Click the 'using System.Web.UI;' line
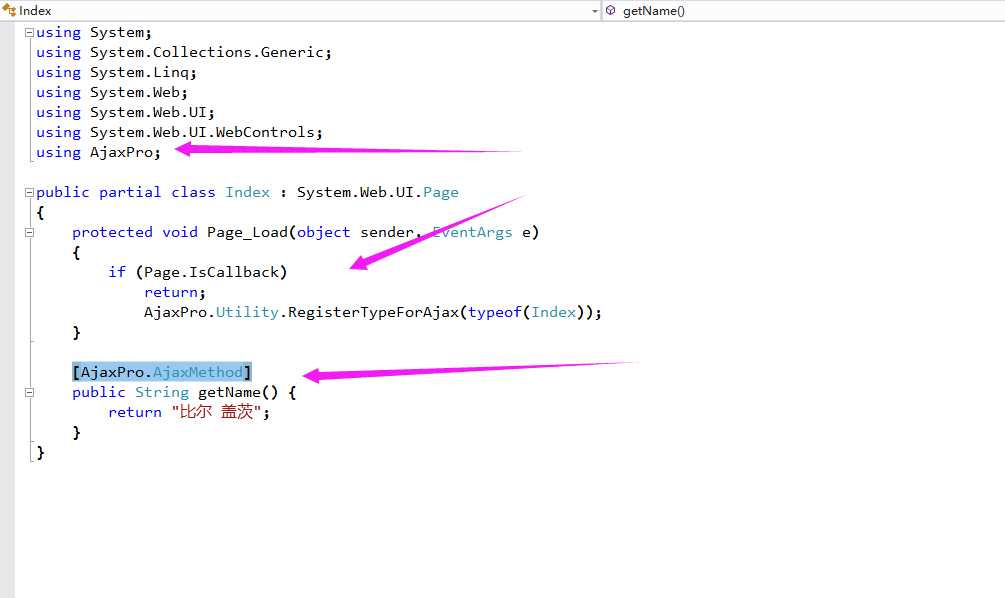This screenshot has height=598, width=1005. point(125,112)
